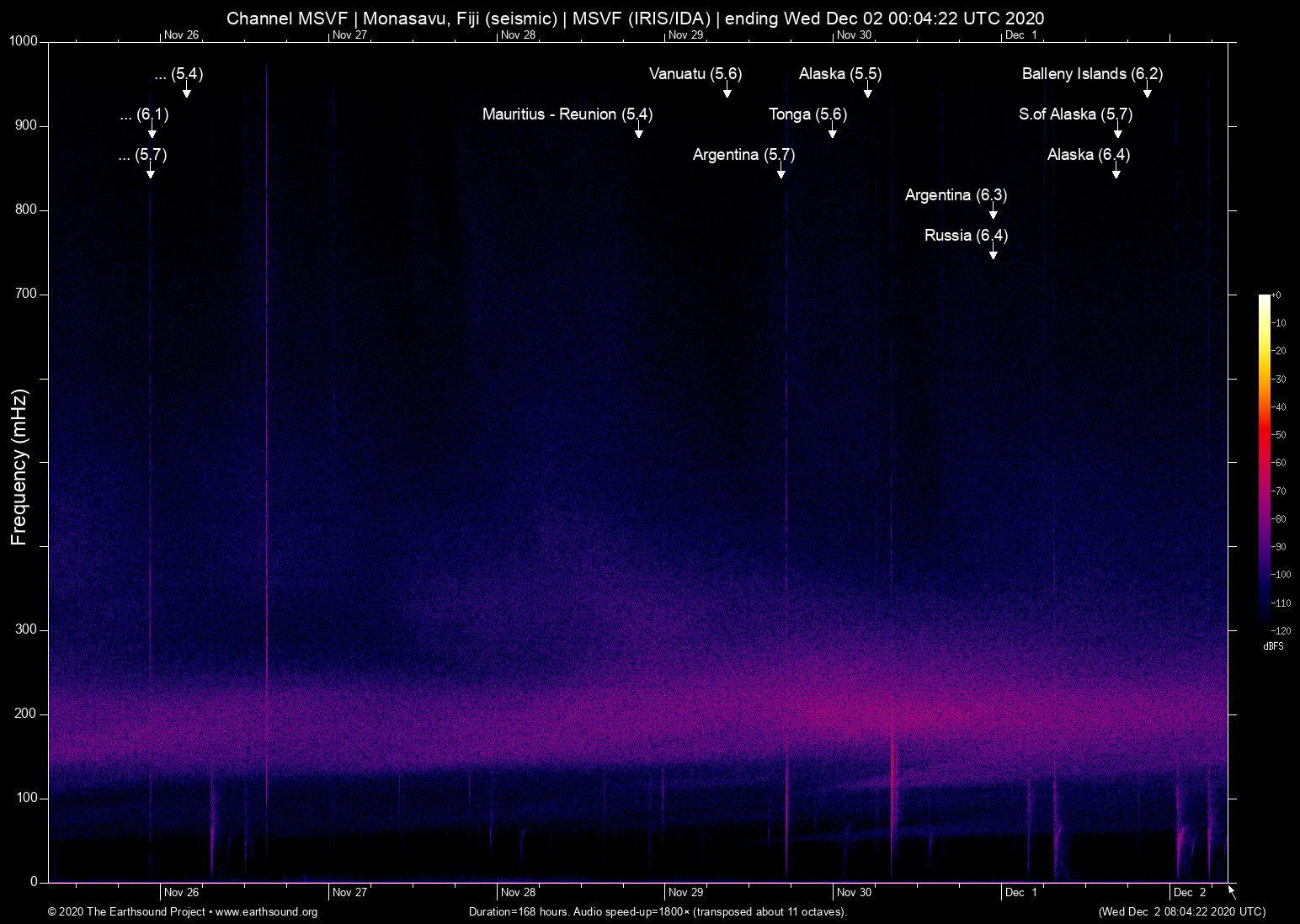Click the 1000 frequency axis tick label
Image resolution: width=1300 pixels, height=924 pixels.
(24, 41)
